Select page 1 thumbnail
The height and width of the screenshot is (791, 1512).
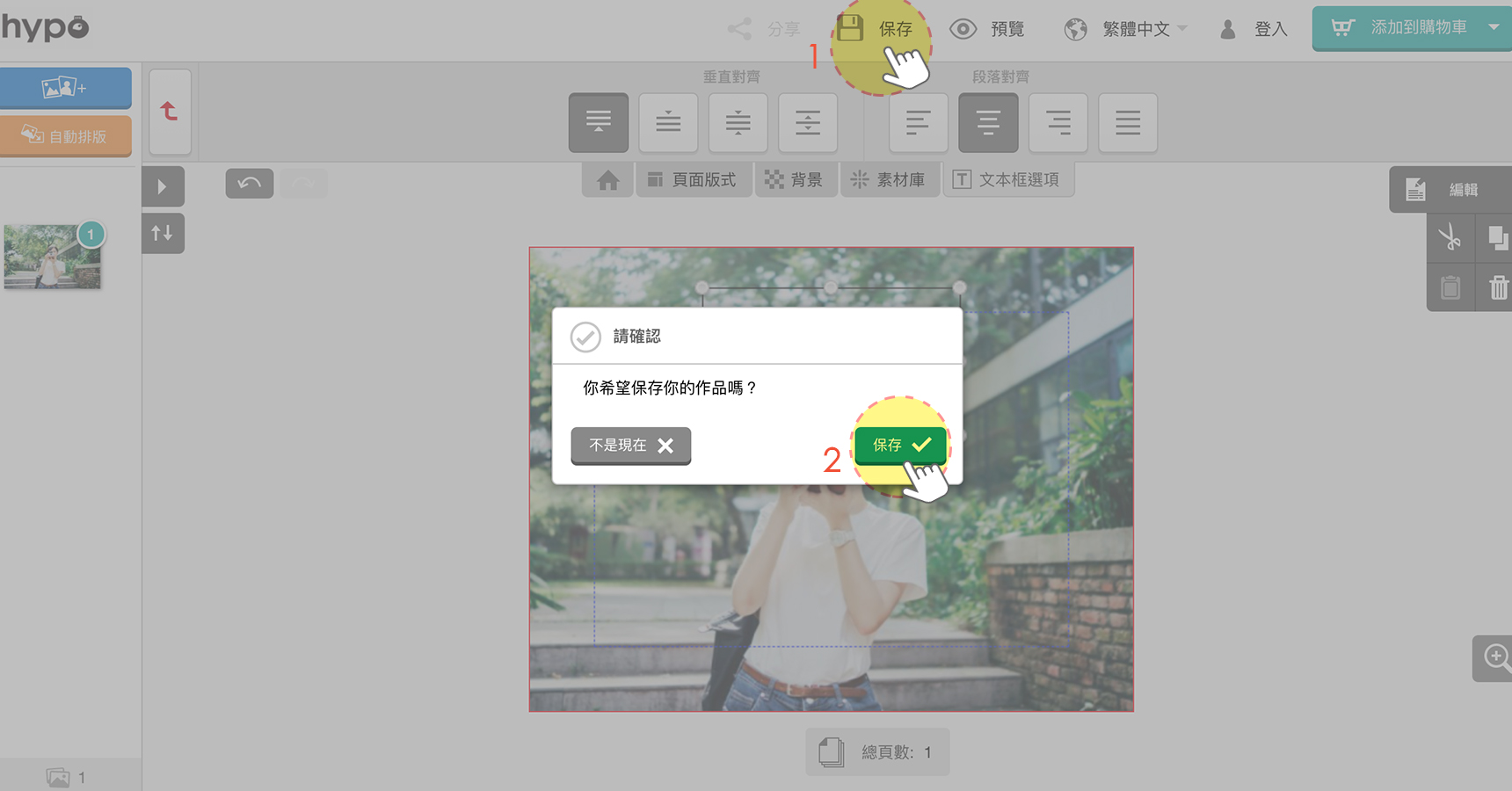[x=53, y=257]
